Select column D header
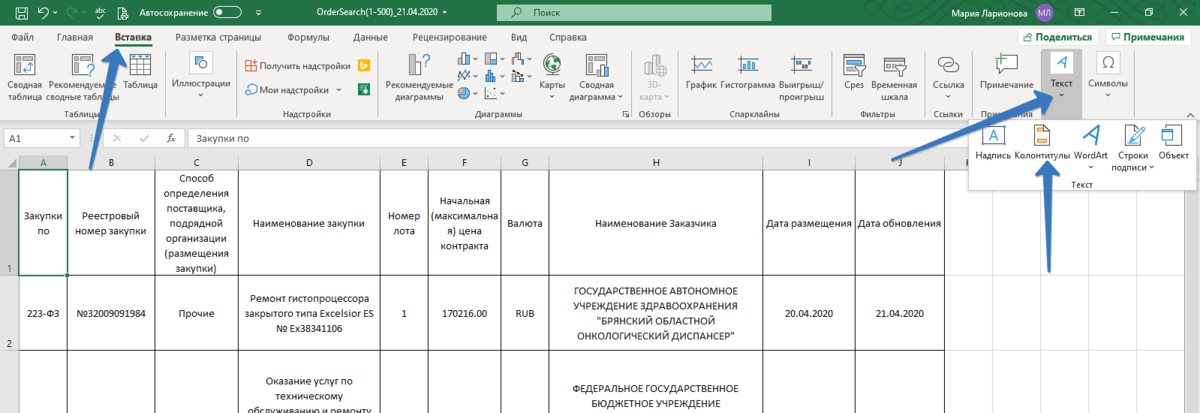1200x413 pixels. click(309, 162)
